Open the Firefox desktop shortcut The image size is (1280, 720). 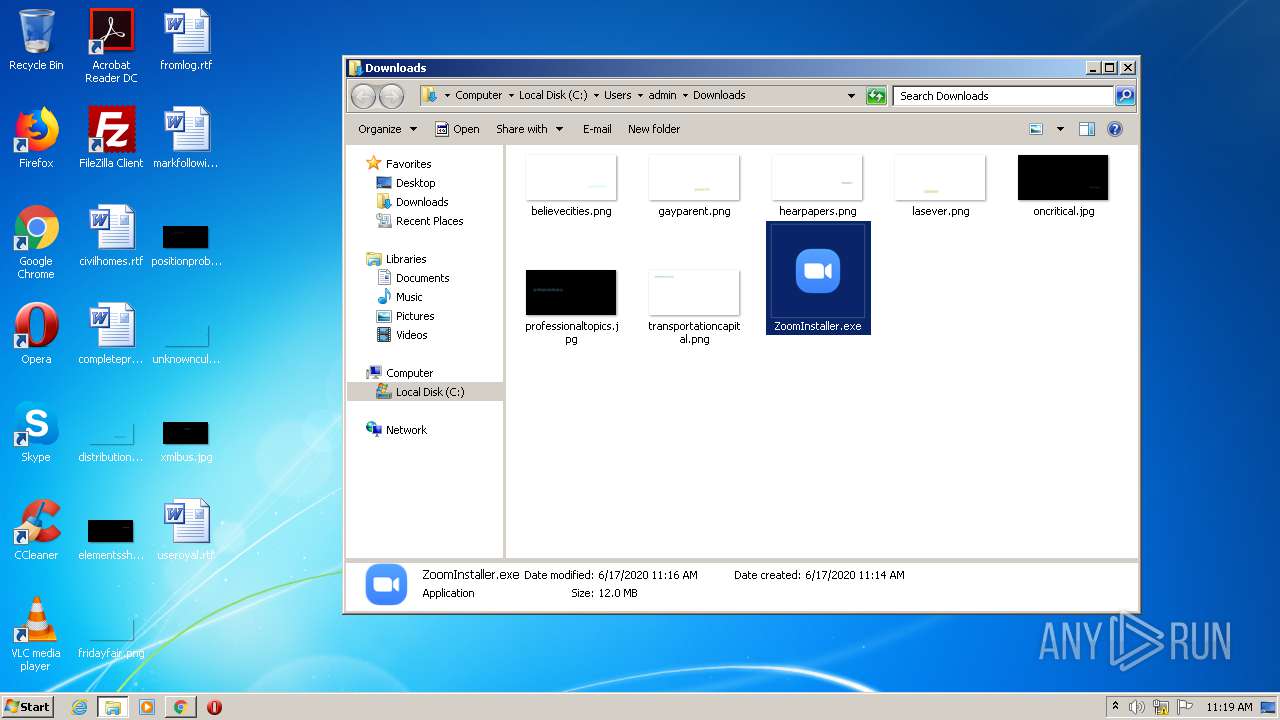point(36,138)
